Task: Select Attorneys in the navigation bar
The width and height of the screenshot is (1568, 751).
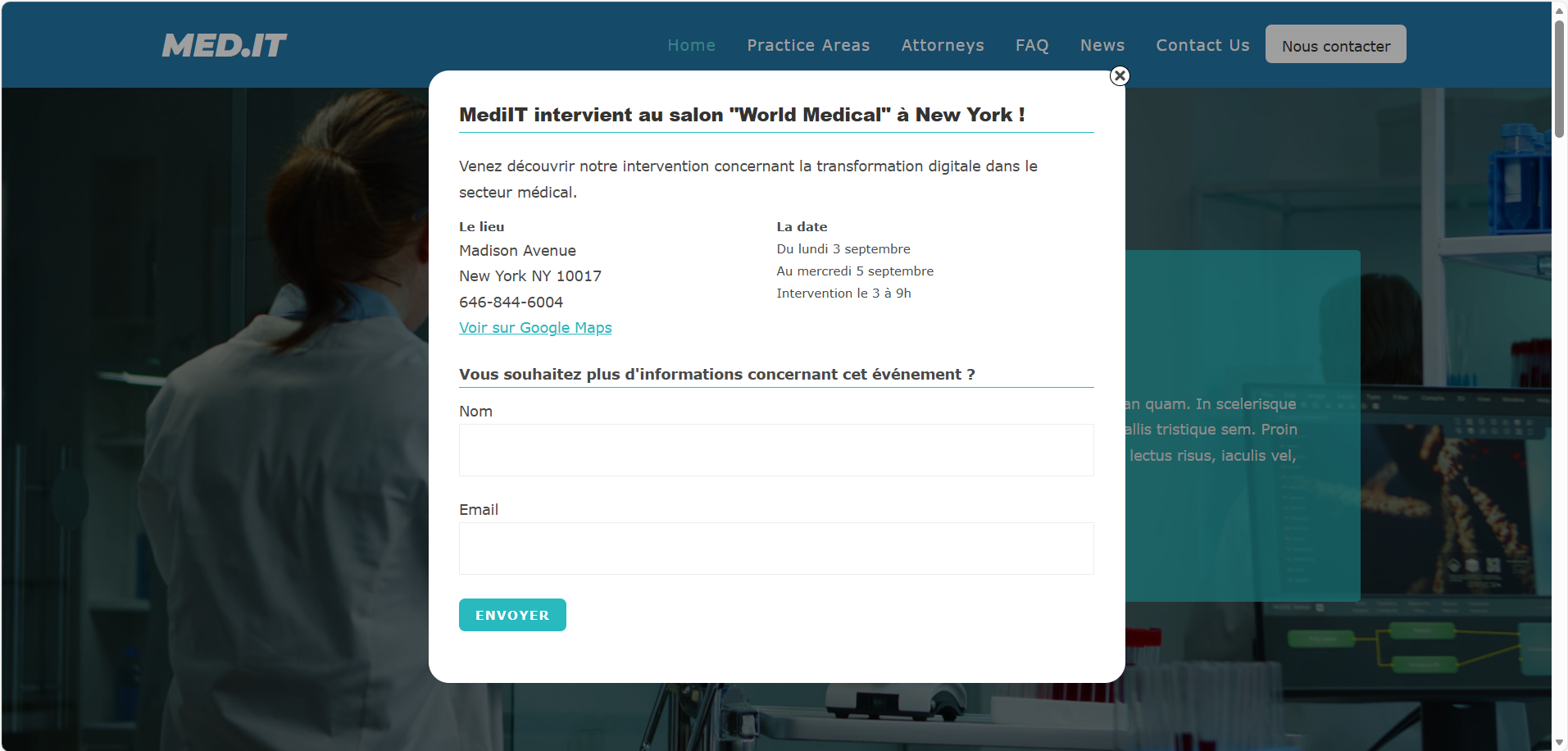Action: pos(942,46)
